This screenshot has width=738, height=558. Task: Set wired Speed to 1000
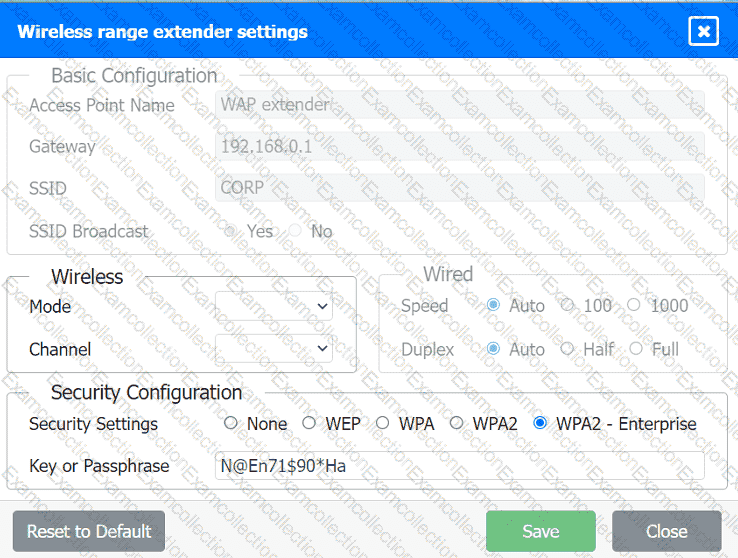pos(634,305)
